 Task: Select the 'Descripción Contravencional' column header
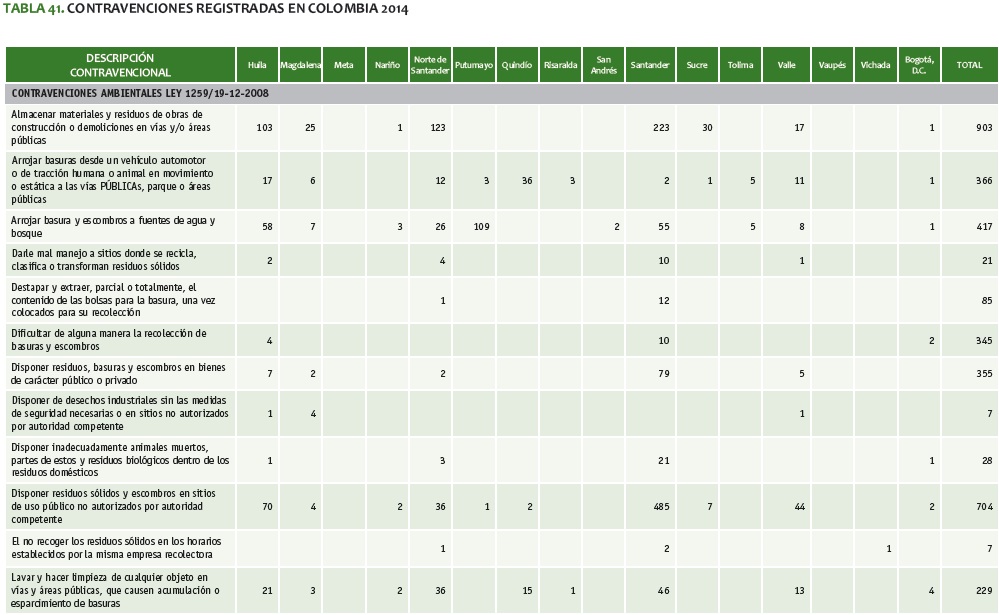point(120,65)
